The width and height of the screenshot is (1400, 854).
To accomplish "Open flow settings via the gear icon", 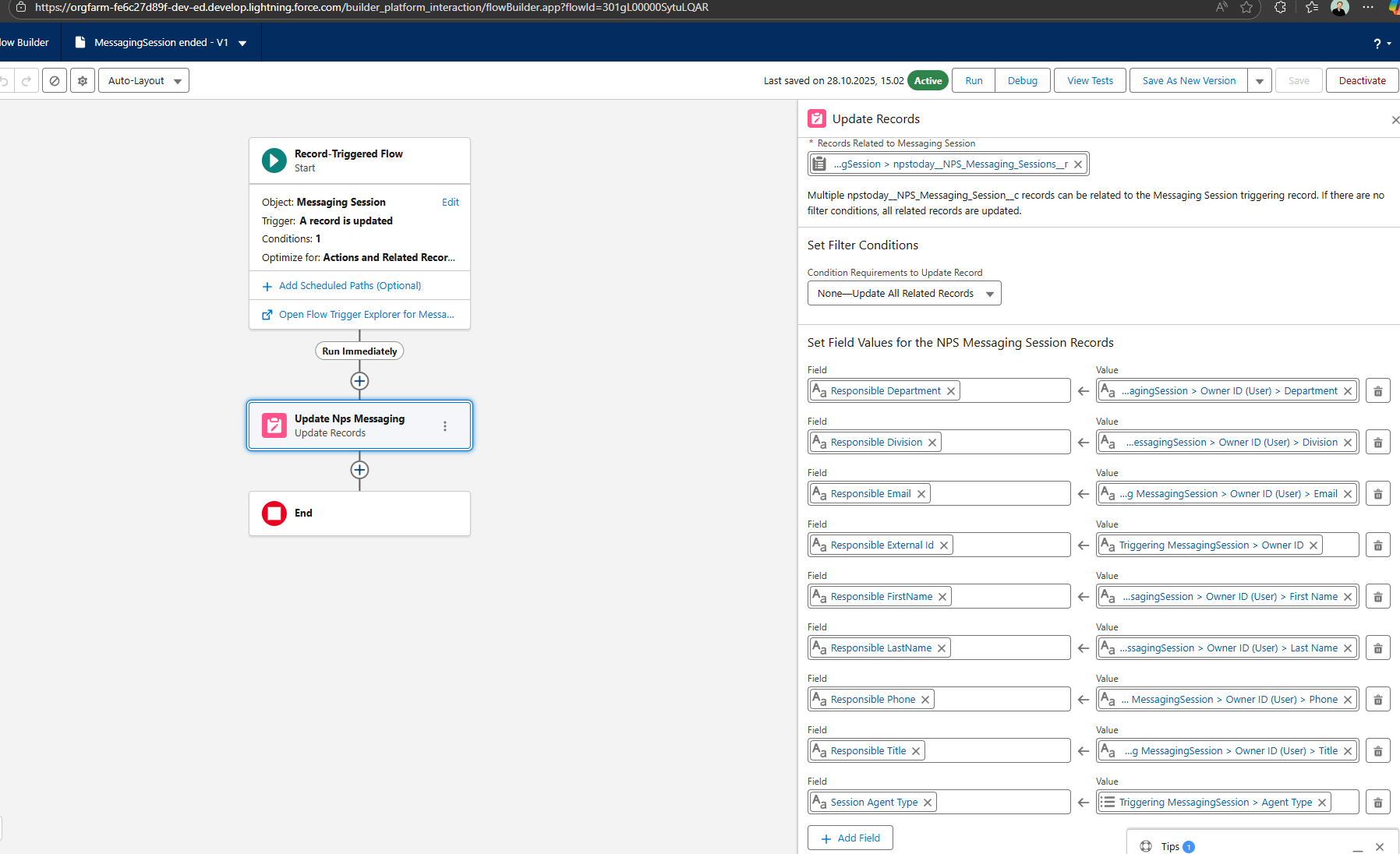I will 82,80.
